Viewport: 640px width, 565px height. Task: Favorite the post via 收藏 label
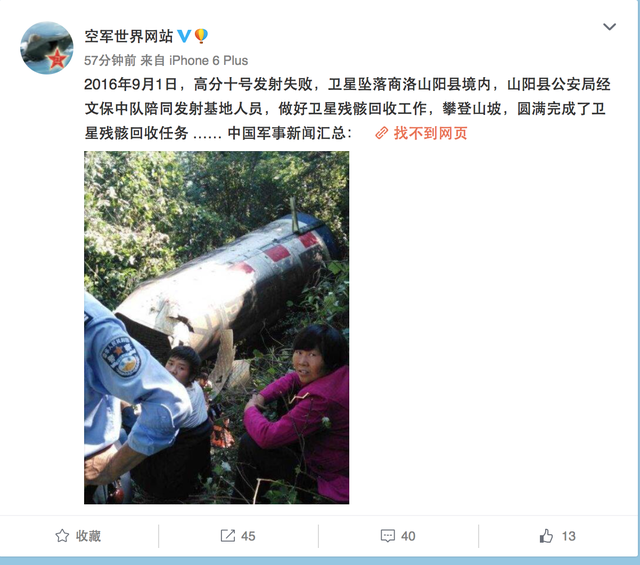[x=88, y=536]
